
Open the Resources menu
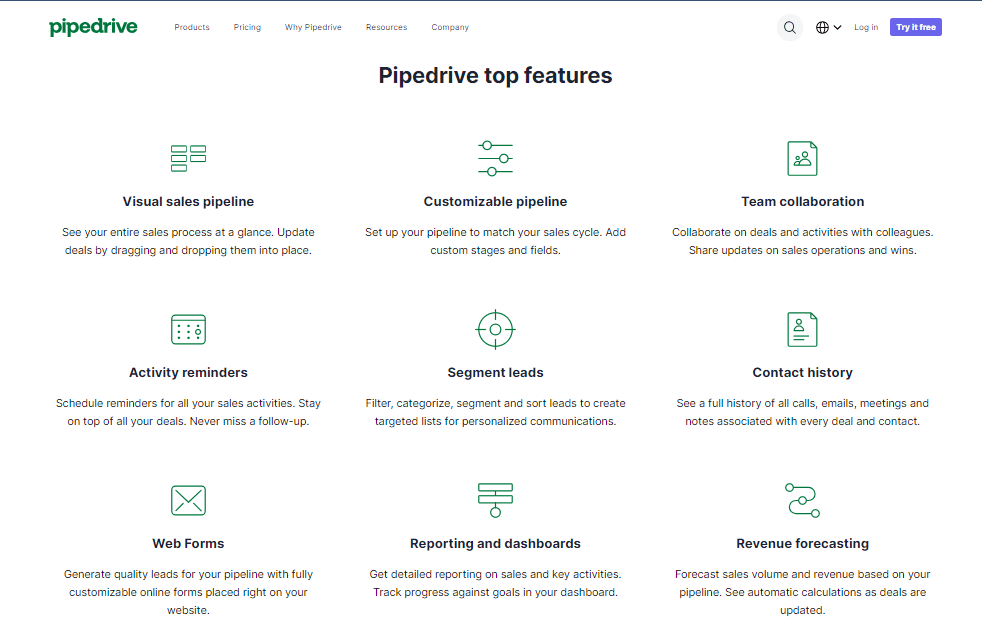pyautogui.click(x=386, y=28)
